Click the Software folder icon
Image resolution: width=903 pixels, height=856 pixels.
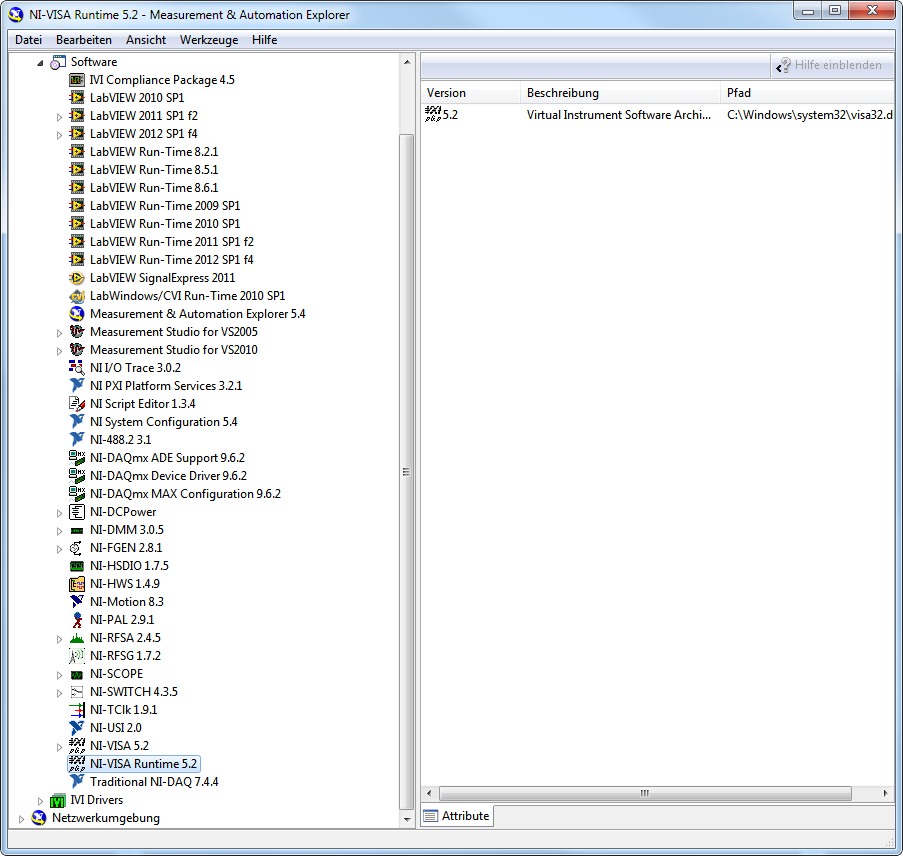58,62
